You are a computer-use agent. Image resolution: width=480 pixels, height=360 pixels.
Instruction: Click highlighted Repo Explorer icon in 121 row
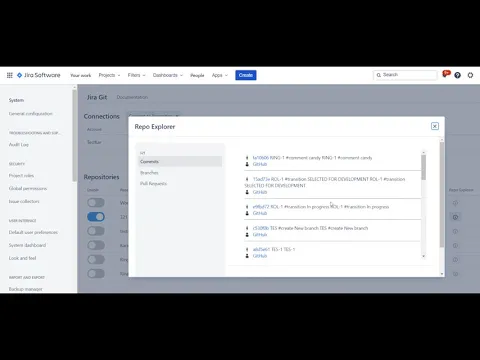pyautogui.click(x=455, y=217)
